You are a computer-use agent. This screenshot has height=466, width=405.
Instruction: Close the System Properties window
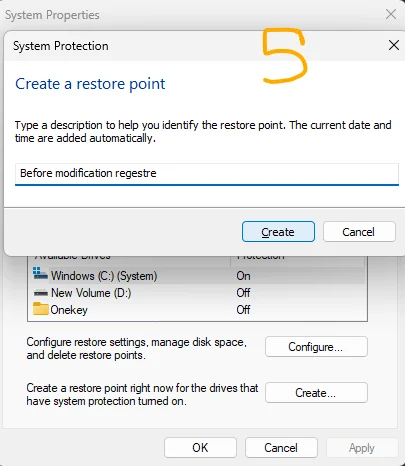point(391,14)
